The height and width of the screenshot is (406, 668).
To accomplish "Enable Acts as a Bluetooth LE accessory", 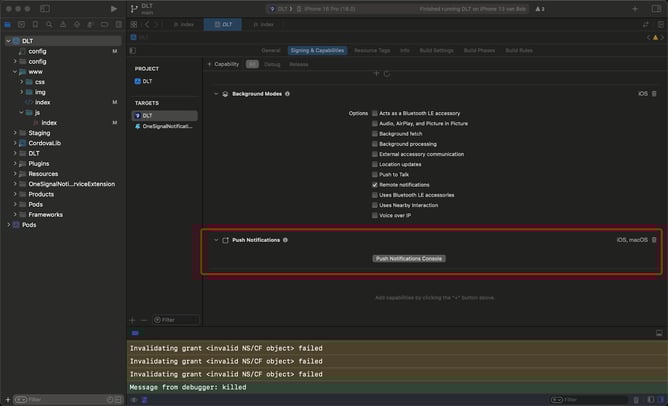I will pyautogui.click(x=374, y=113).
